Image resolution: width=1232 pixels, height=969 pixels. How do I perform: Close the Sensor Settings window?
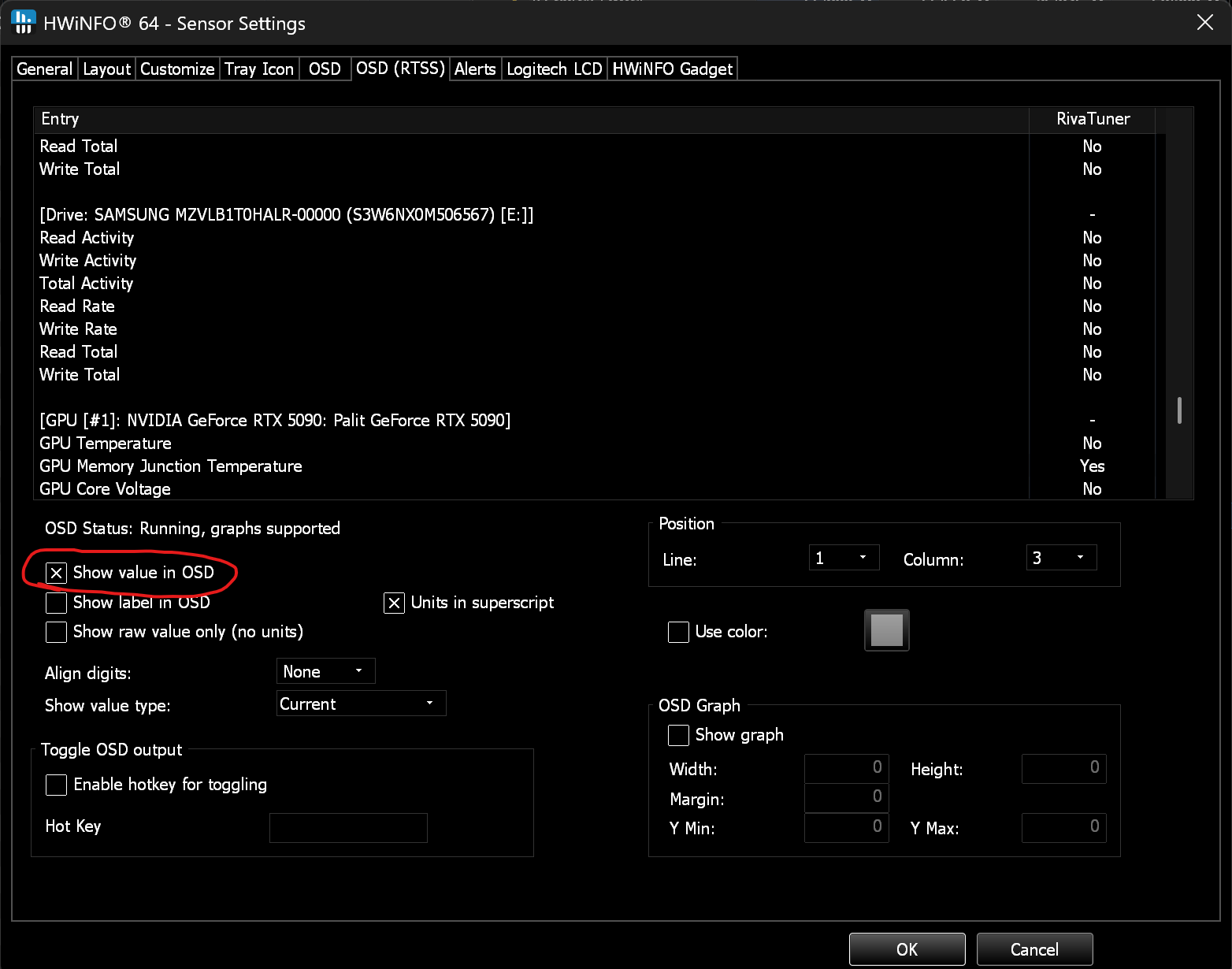tap(1204, 22)
